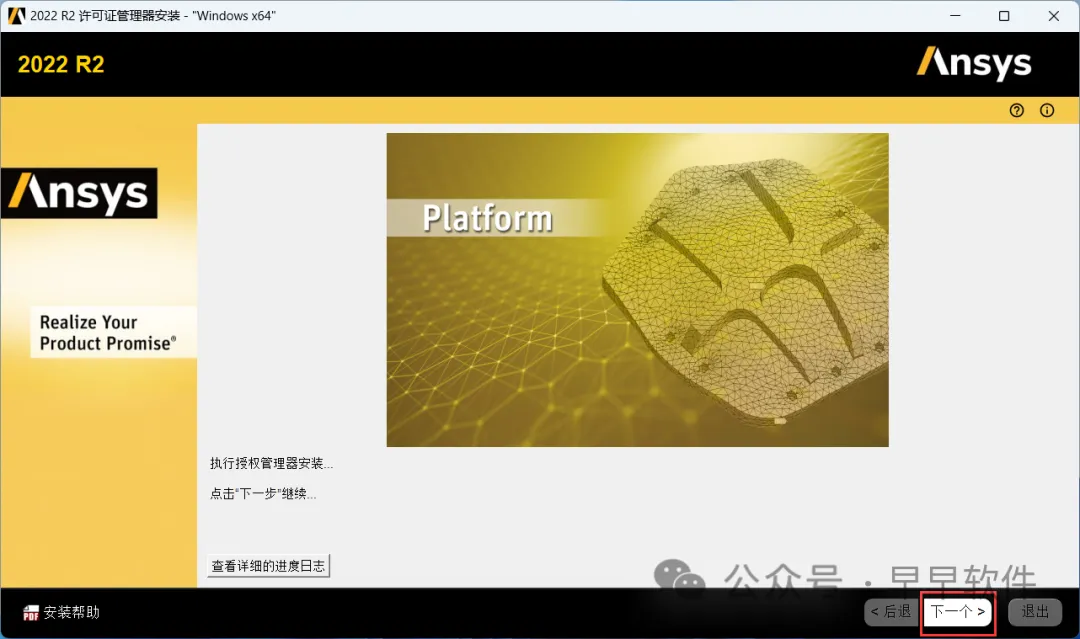Open the 安装帮助 PDF help link
This screenshot has width=1080, height=639.
click(x=61, y=612)
